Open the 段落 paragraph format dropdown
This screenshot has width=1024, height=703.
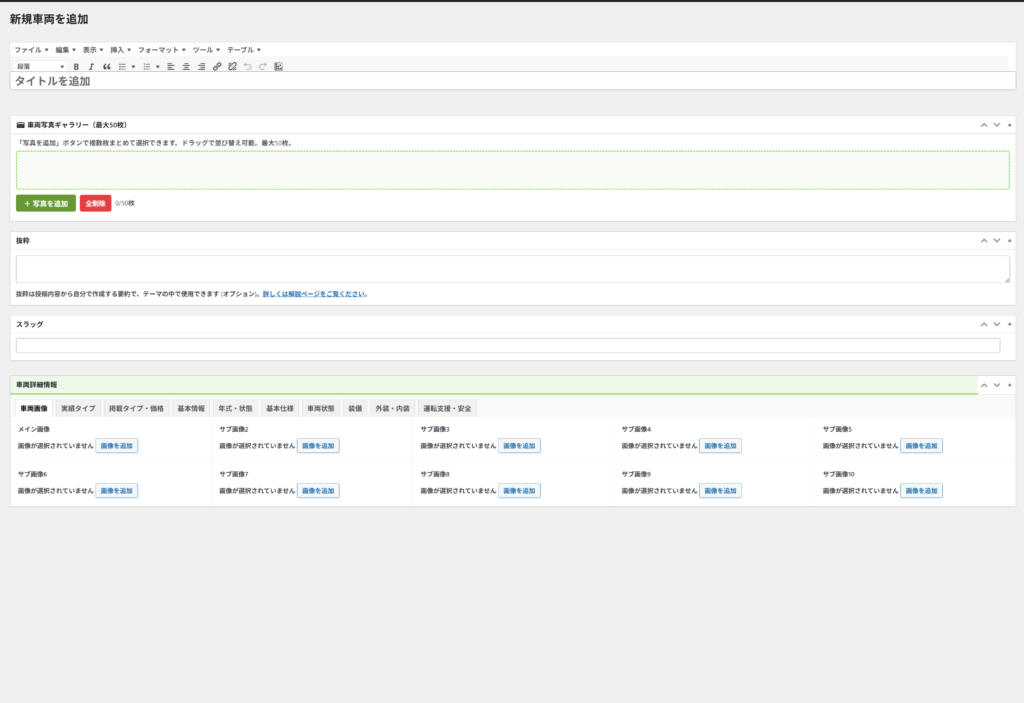pos(40,67)
